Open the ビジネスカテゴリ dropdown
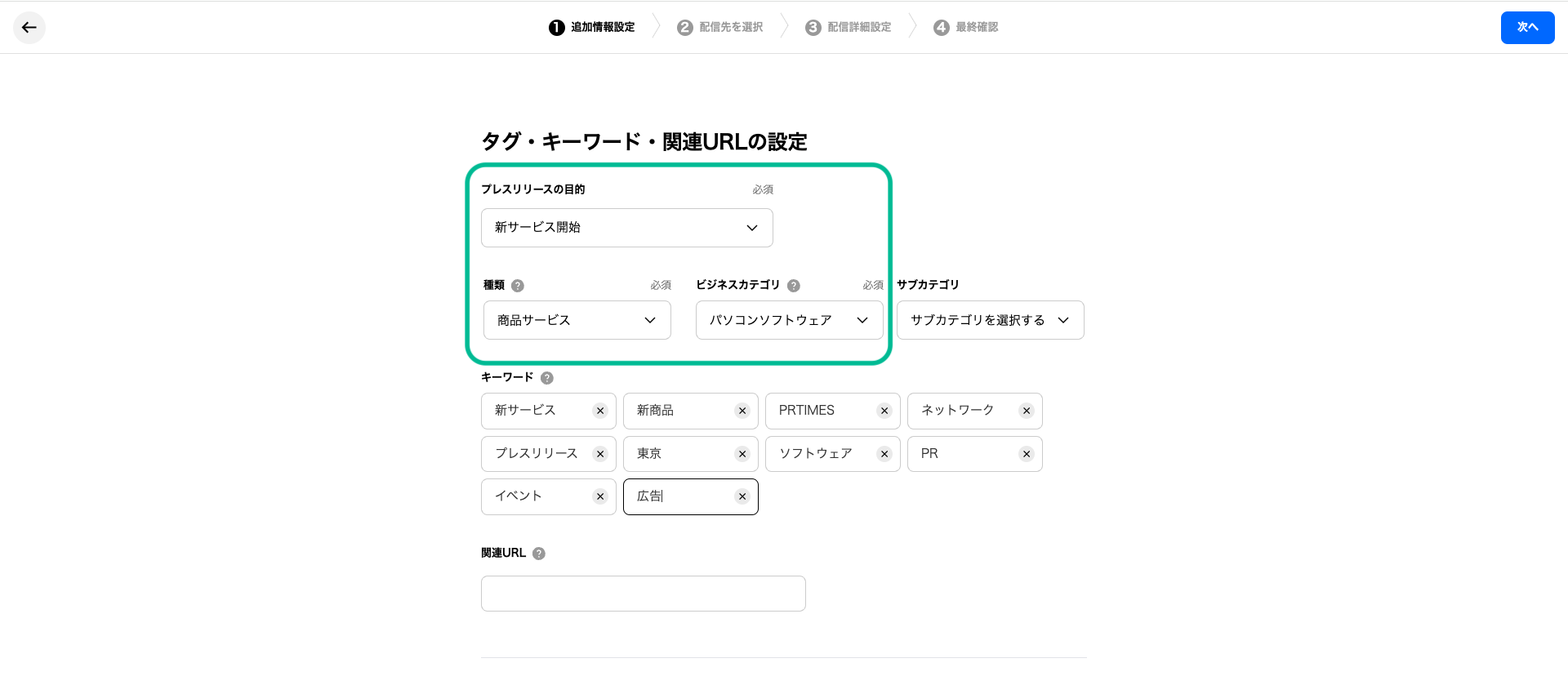This screenshot has width=1568, height=694. coord(790,320)
